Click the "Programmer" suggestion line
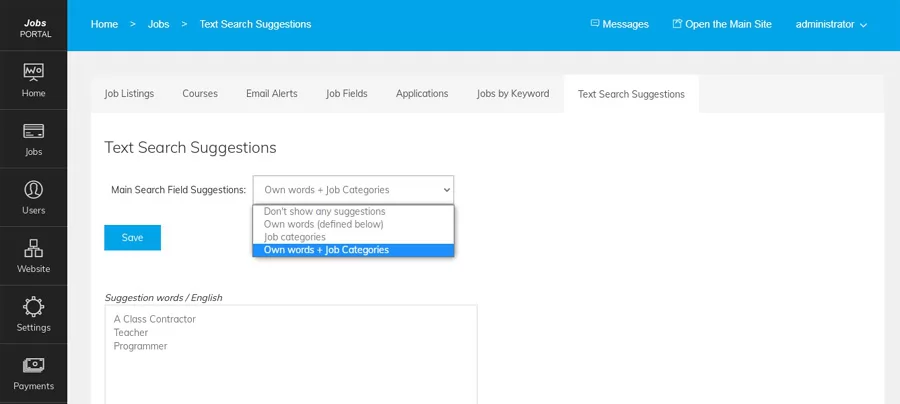 [x=141, y=347]
